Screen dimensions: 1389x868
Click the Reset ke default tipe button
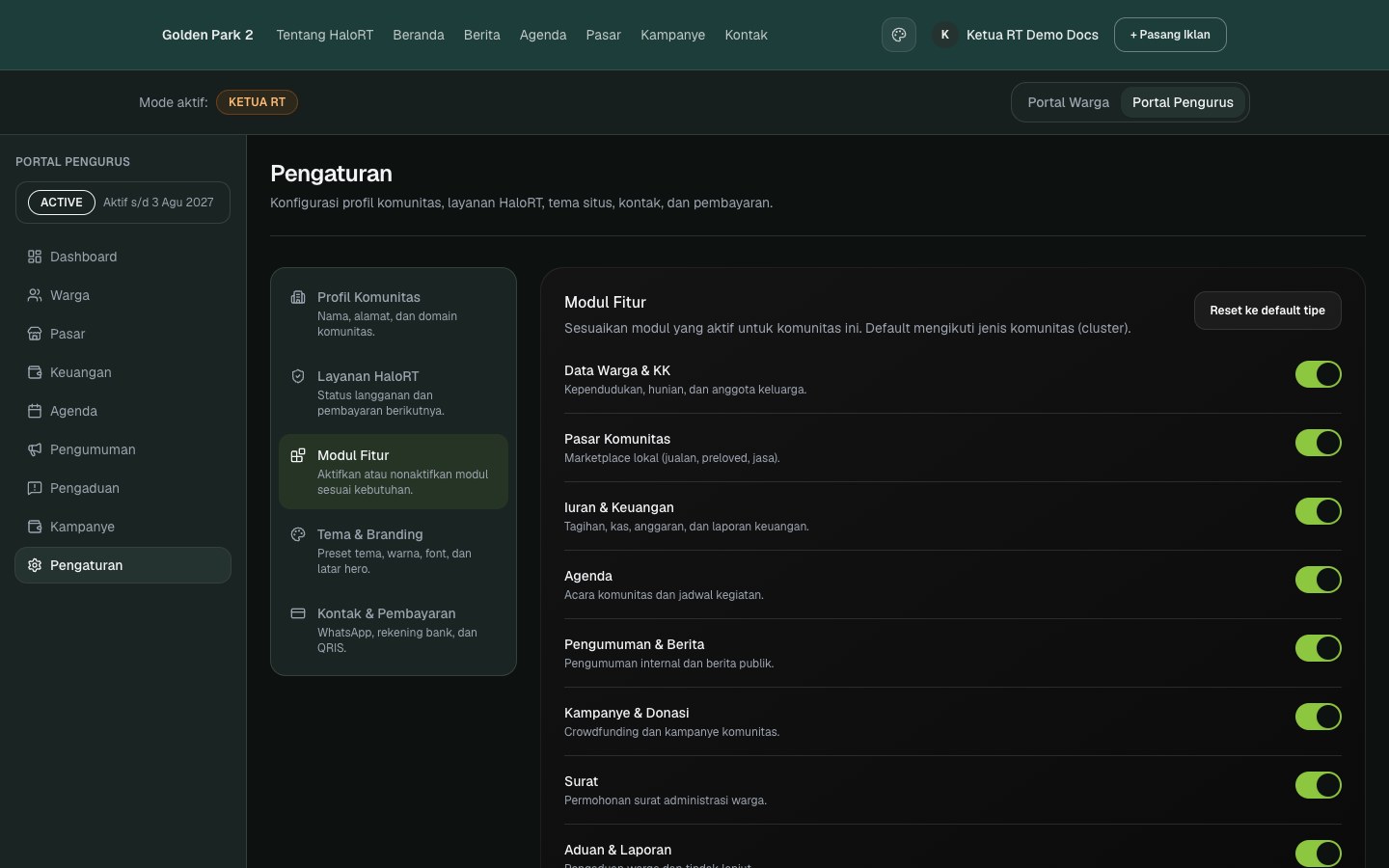[1267, 311]
